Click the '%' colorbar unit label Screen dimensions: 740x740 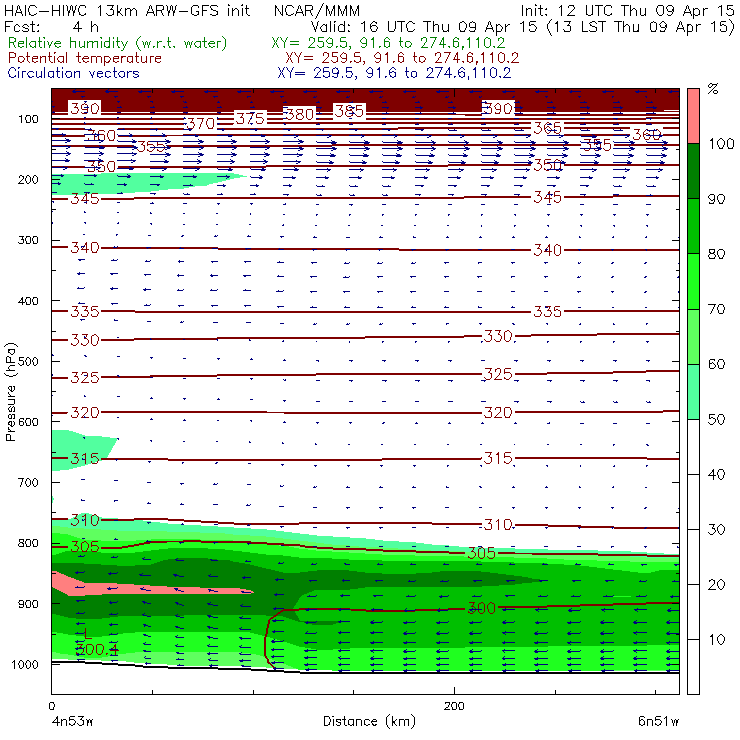coord(713,88)
